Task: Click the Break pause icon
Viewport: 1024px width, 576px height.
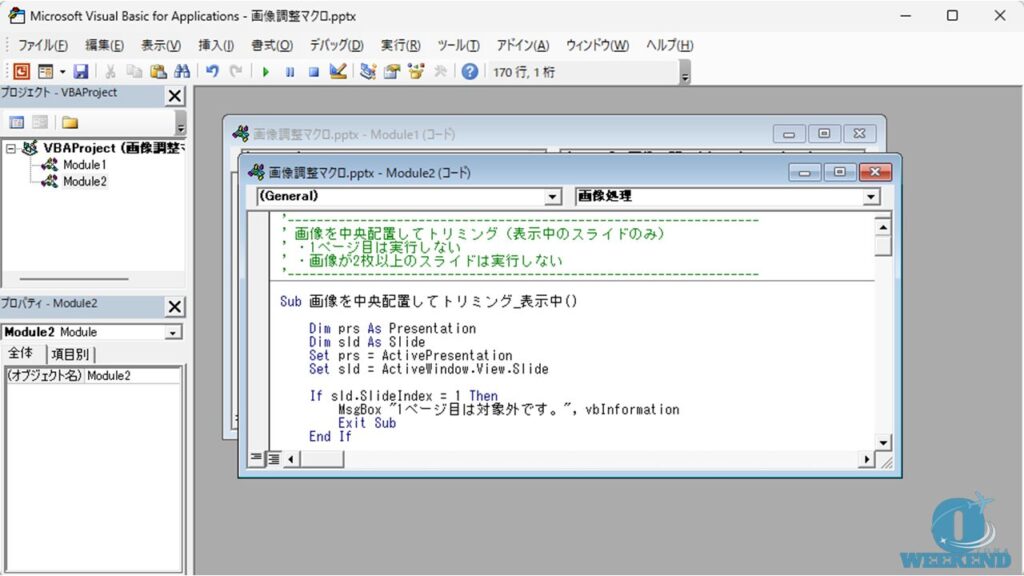Action: pos(290,72)
